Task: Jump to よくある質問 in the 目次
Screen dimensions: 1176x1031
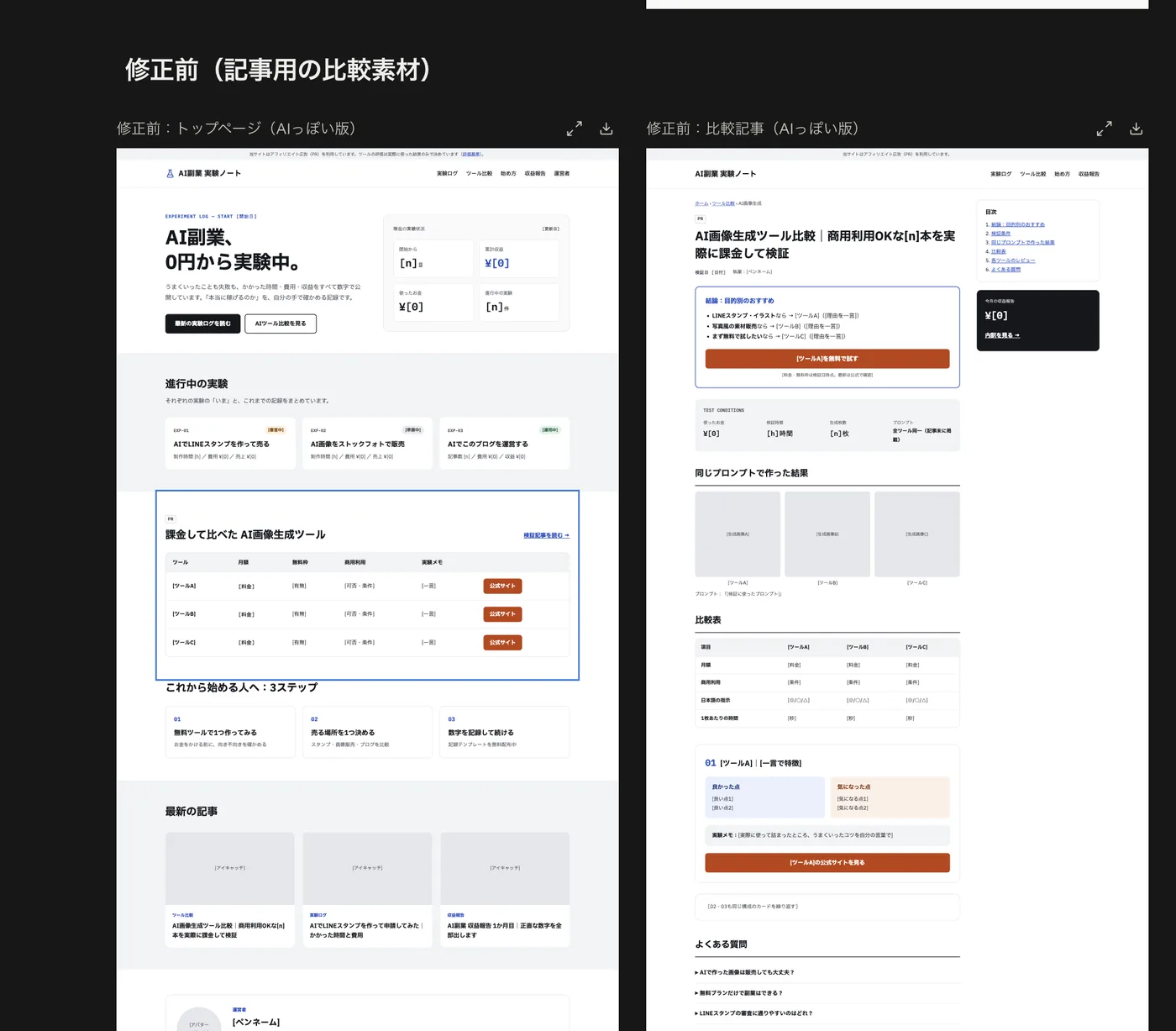Action: pos(1006,270)
